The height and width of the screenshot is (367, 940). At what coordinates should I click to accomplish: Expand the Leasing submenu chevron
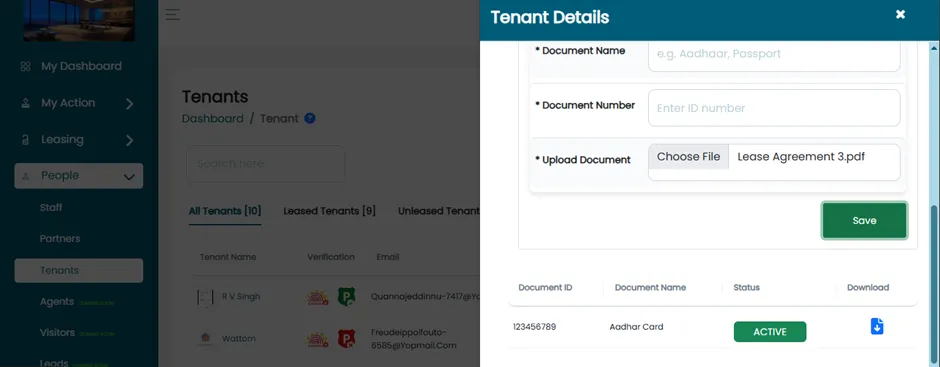tap(129, 140)
